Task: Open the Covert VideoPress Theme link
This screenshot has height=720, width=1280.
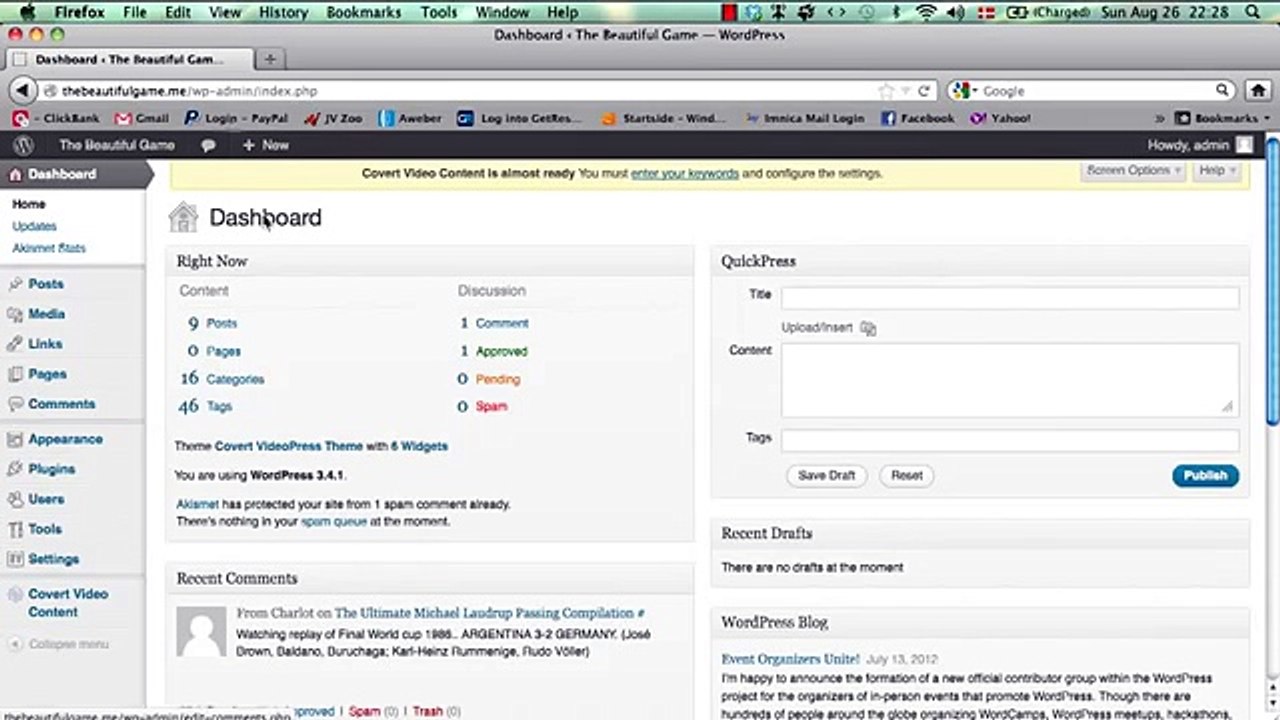Action: click(288, 446)
